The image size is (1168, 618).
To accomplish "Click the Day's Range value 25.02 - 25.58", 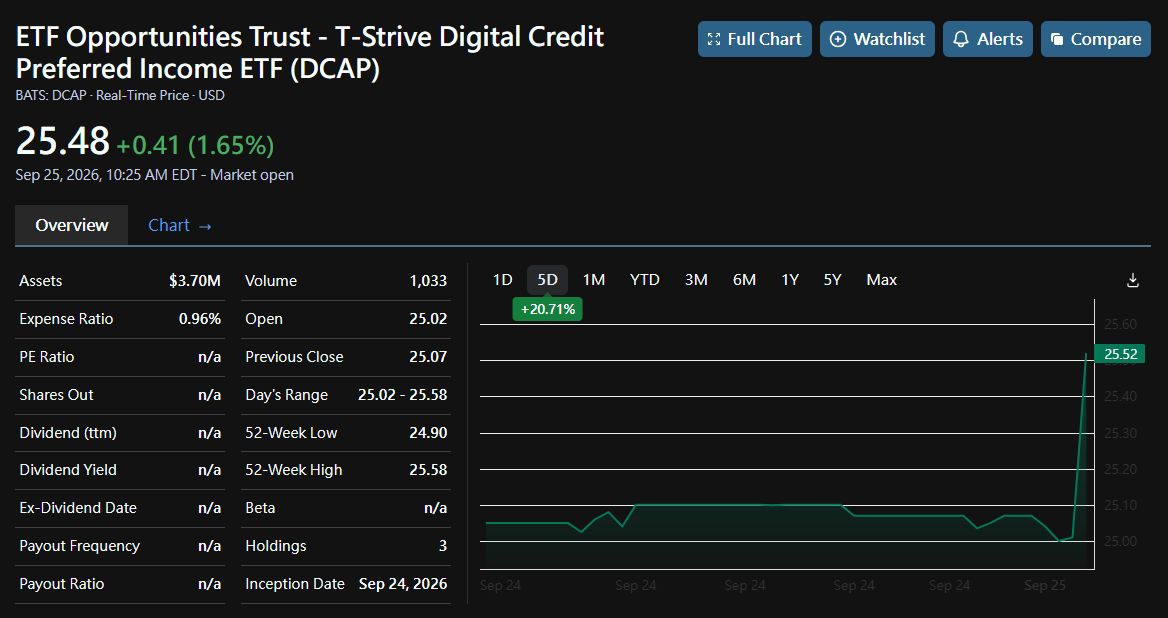I will 402,395.
